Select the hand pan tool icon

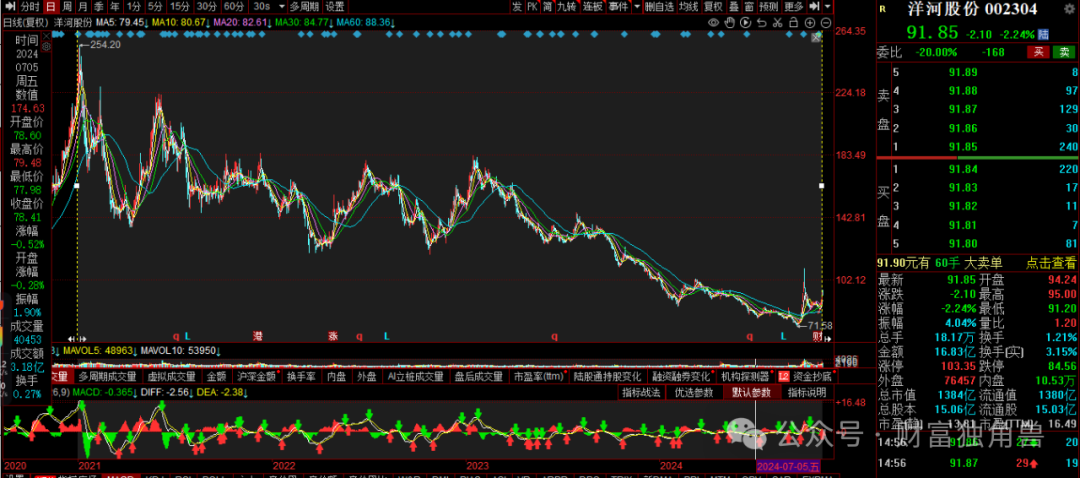729,22
